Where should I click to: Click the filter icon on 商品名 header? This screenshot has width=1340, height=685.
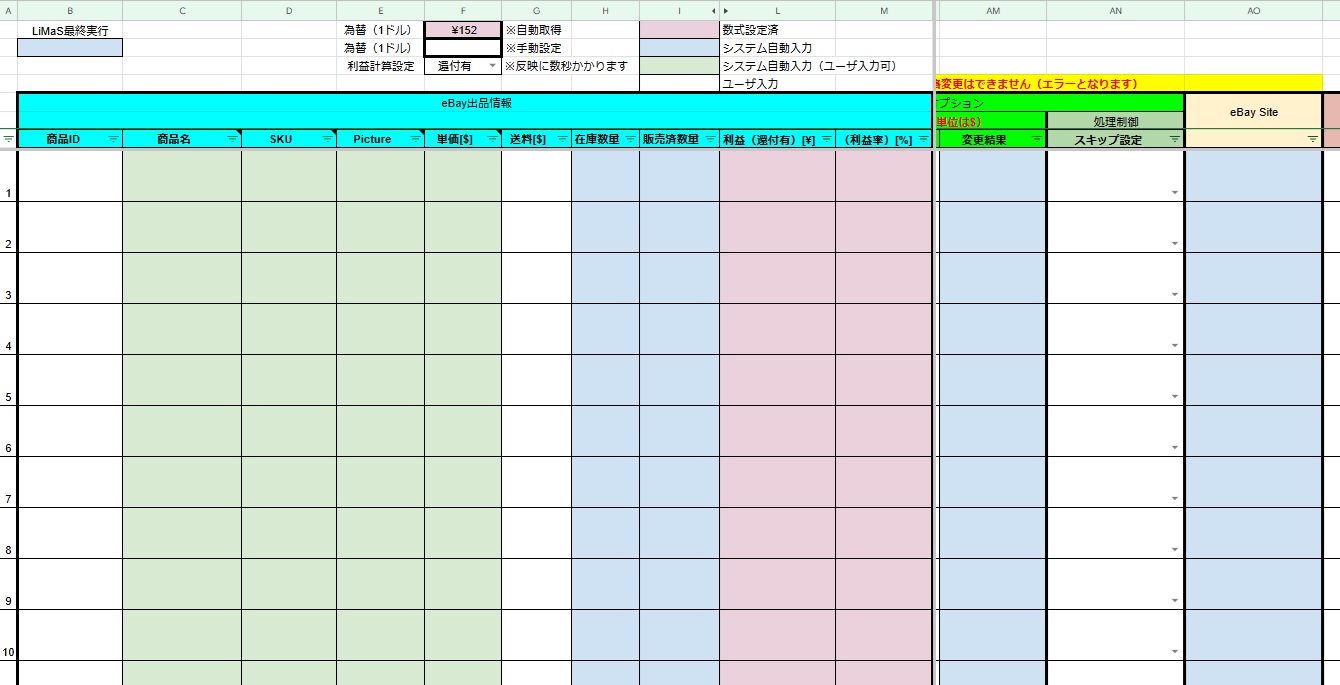coord(234,139)
